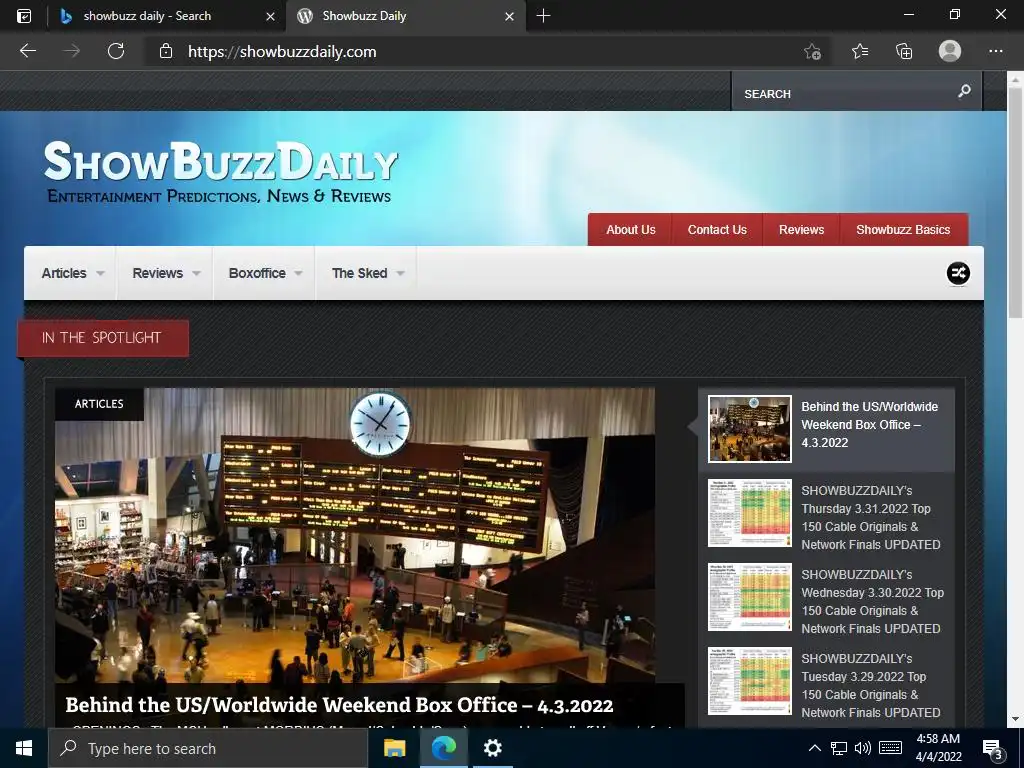The width and height of the screenshot is (1024, 768).
Task: Open Tuesday 3.29.2022 Top 150 Cable link
Action: tap(871, 686)
